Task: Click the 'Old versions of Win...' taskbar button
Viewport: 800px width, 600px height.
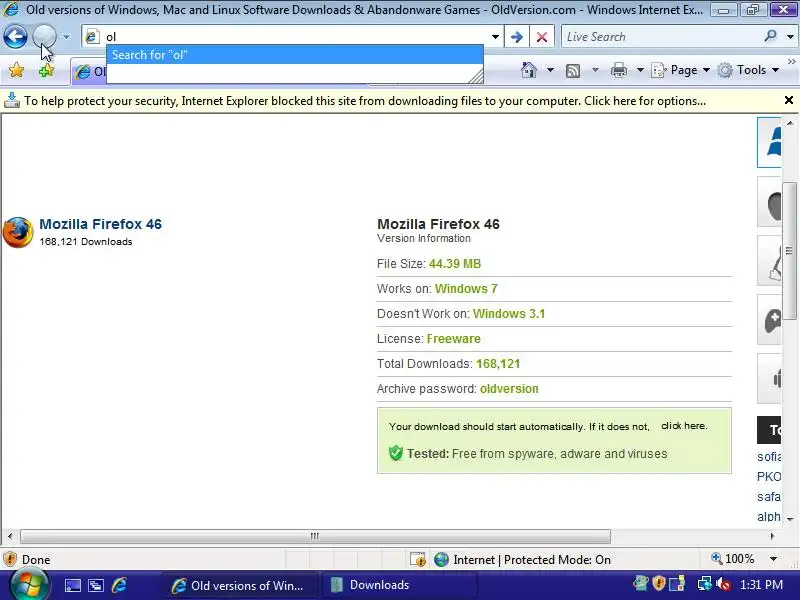Action: tap(240, 585)
